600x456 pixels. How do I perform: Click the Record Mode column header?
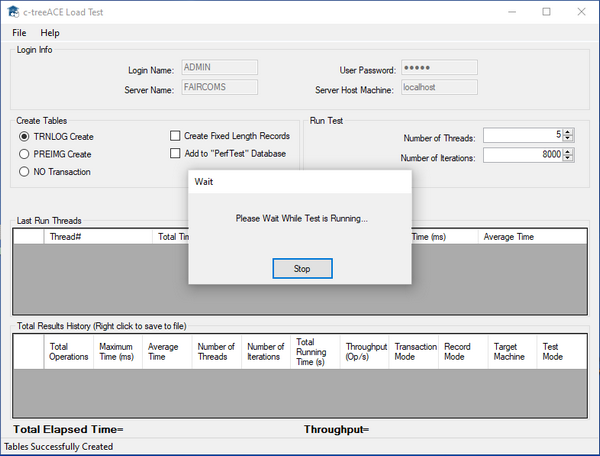click(x=463, y=352)
